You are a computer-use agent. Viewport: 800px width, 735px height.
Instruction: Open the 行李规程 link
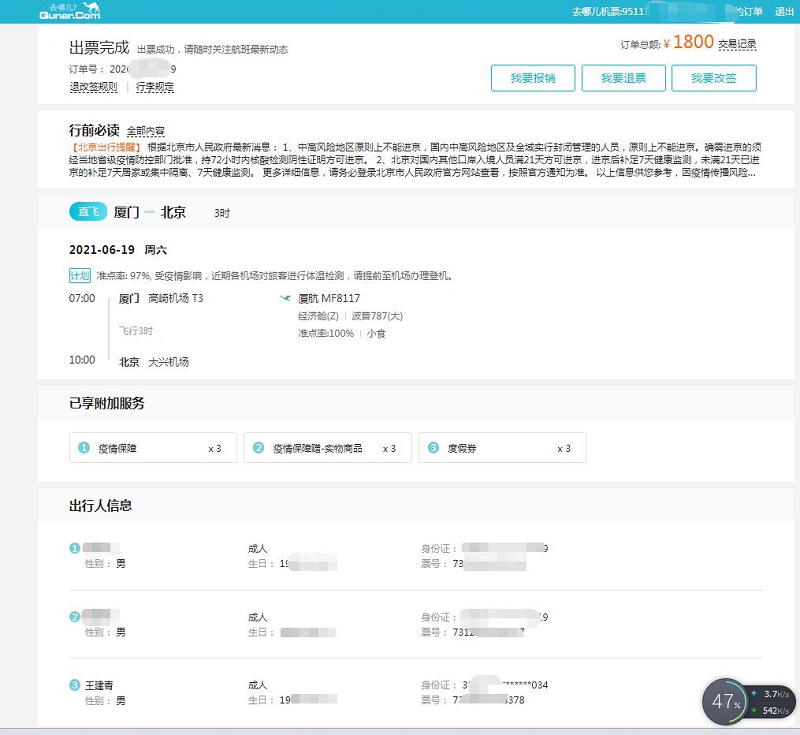point(152,87)
